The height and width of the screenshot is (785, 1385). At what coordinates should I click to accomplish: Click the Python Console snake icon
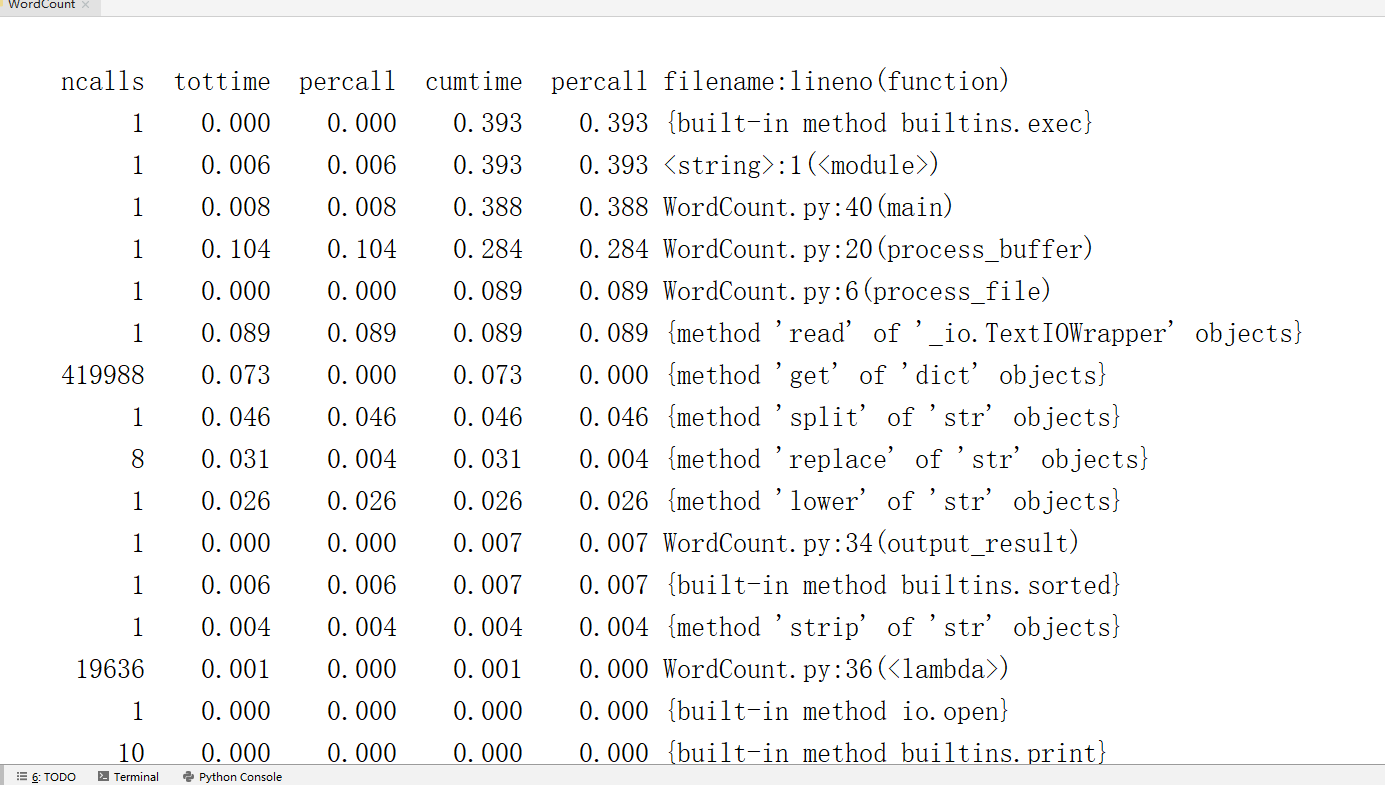coord(188,777)
